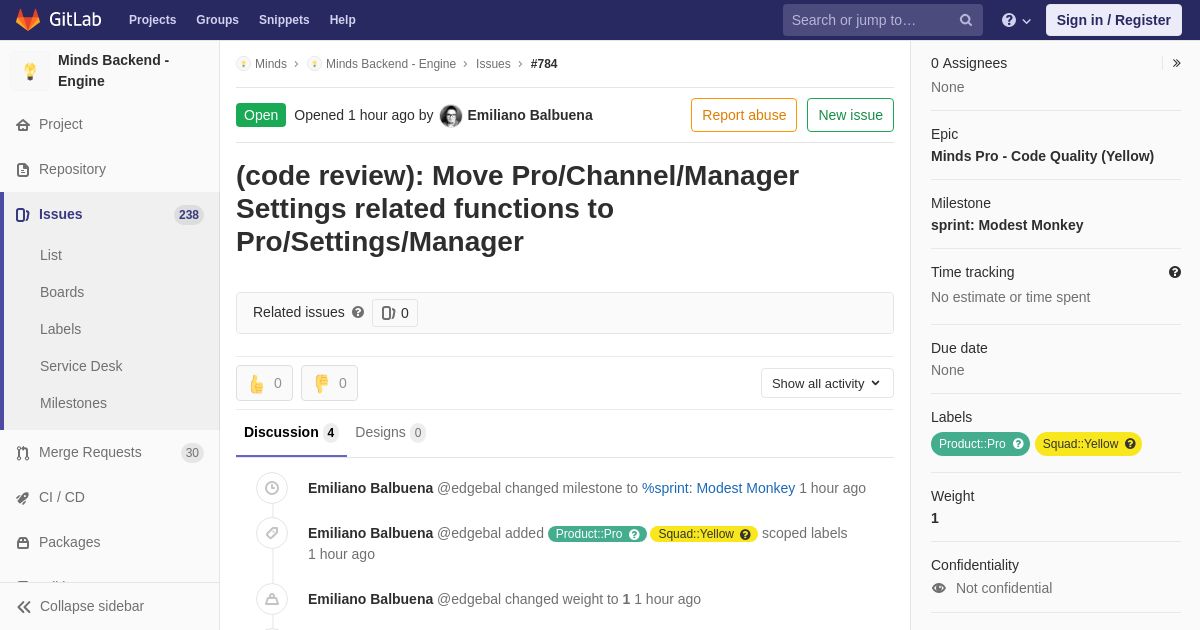Click help icon on activity Squad::Yellow label

tap(745, 534)
